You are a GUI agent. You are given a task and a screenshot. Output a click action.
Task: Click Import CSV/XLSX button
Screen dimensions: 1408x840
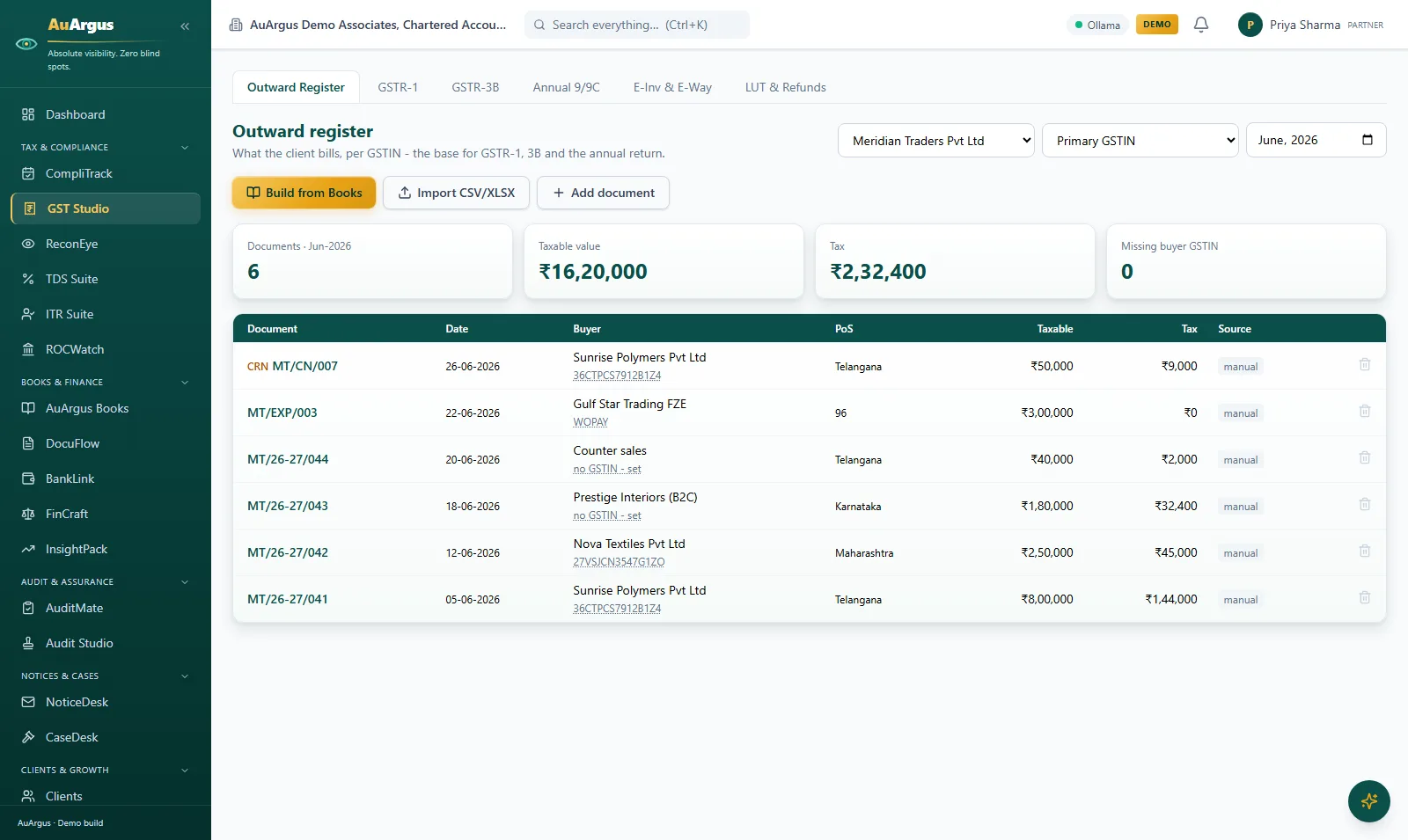[456, 193]
